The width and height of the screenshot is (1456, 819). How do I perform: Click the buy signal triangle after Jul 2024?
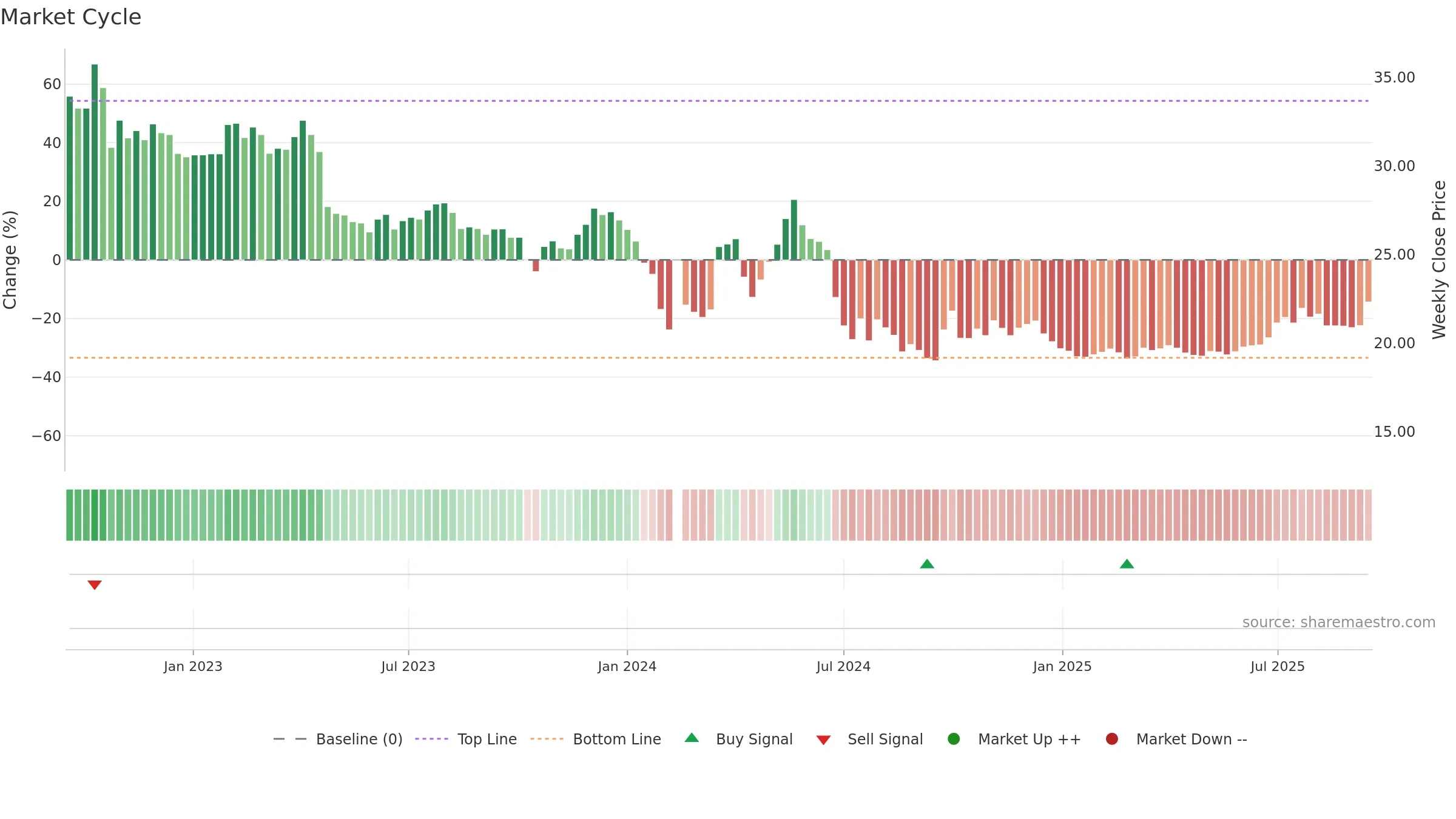coord(927,564)
